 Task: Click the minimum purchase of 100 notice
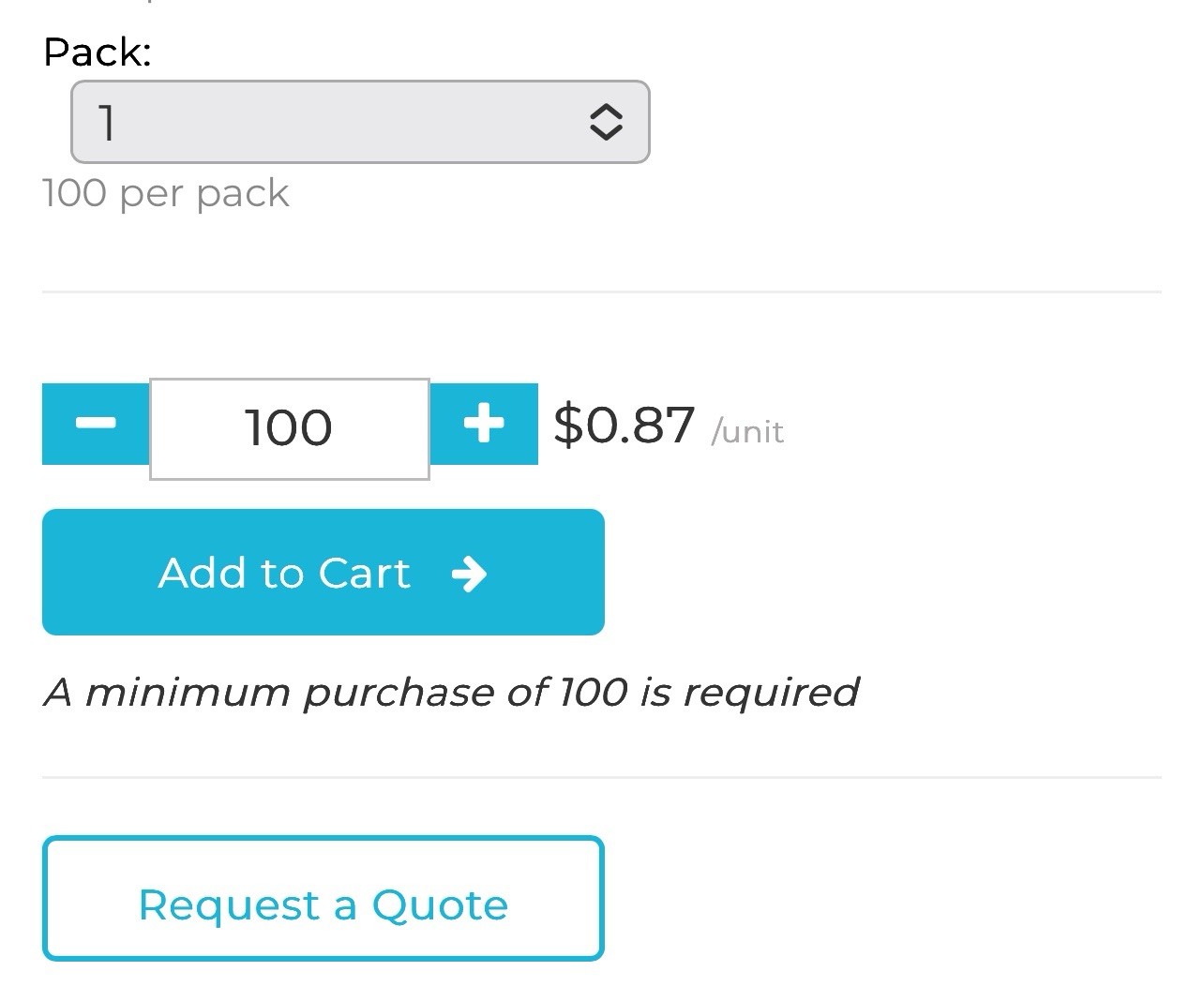451,692
